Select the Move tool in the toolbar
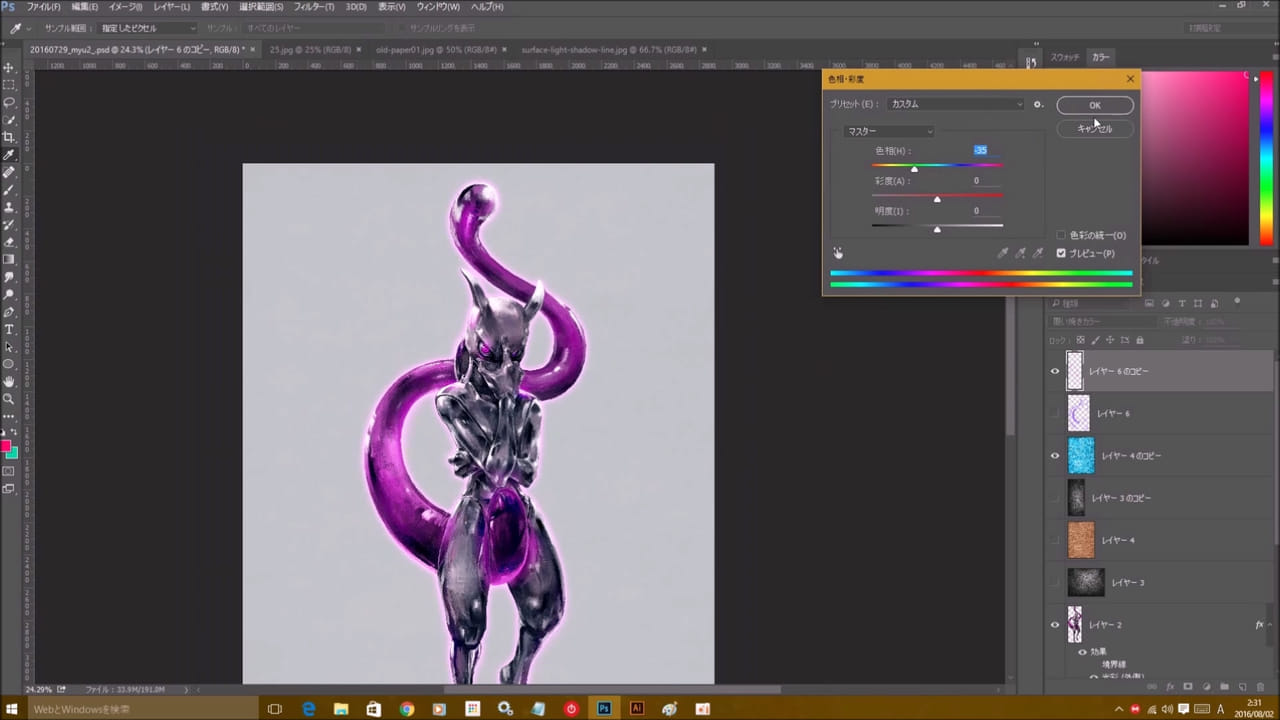The image size is (1280, 720). tap(9, 67)
